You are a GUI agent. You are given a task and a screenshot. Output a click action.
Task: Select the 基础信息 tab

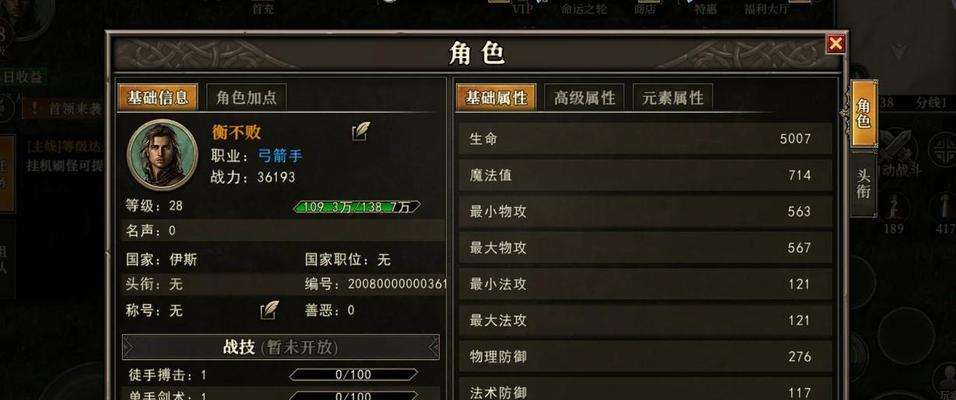[158, 98]
